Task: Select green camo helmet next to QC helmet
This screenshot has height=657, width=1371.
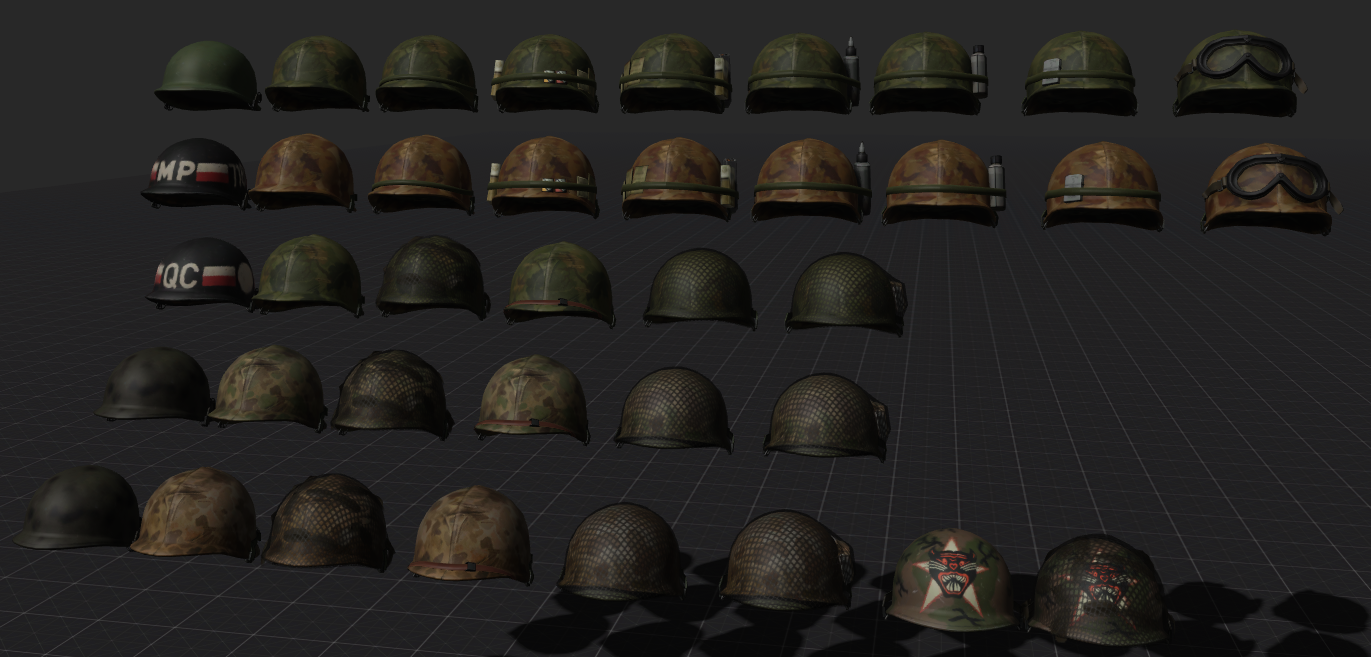Action: [x=307, y=274]
